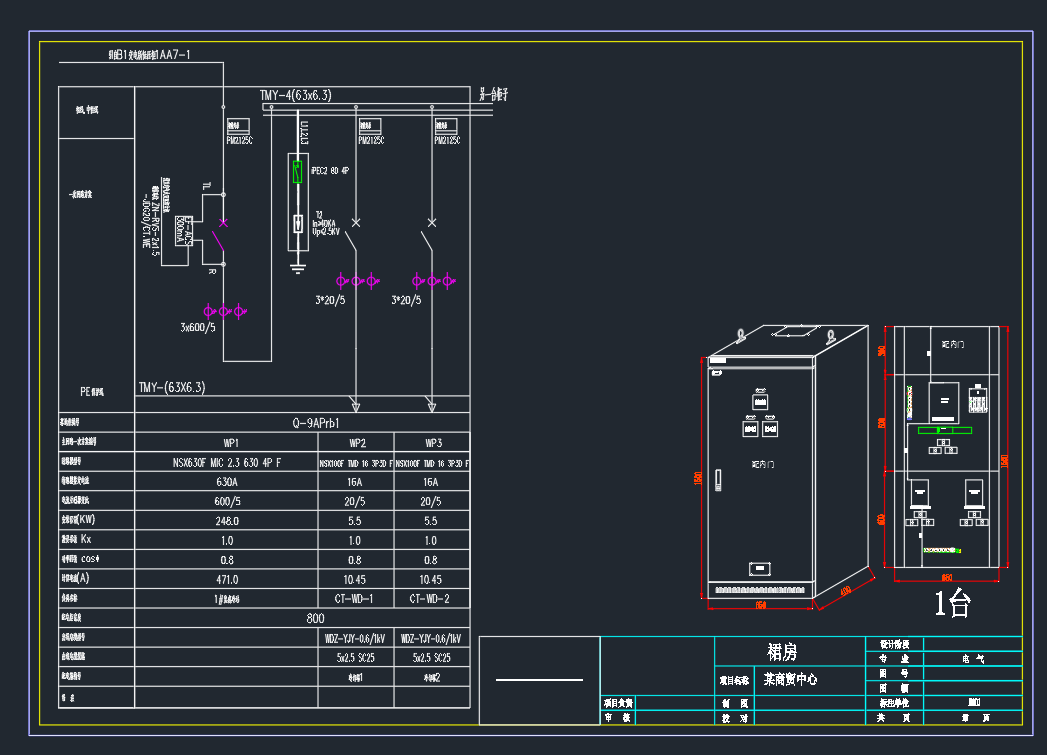This screenshot has width=1047, height=755.
Task: Select NSX630F MIC 2.3 630 4P F text
Action: (226, 463)
